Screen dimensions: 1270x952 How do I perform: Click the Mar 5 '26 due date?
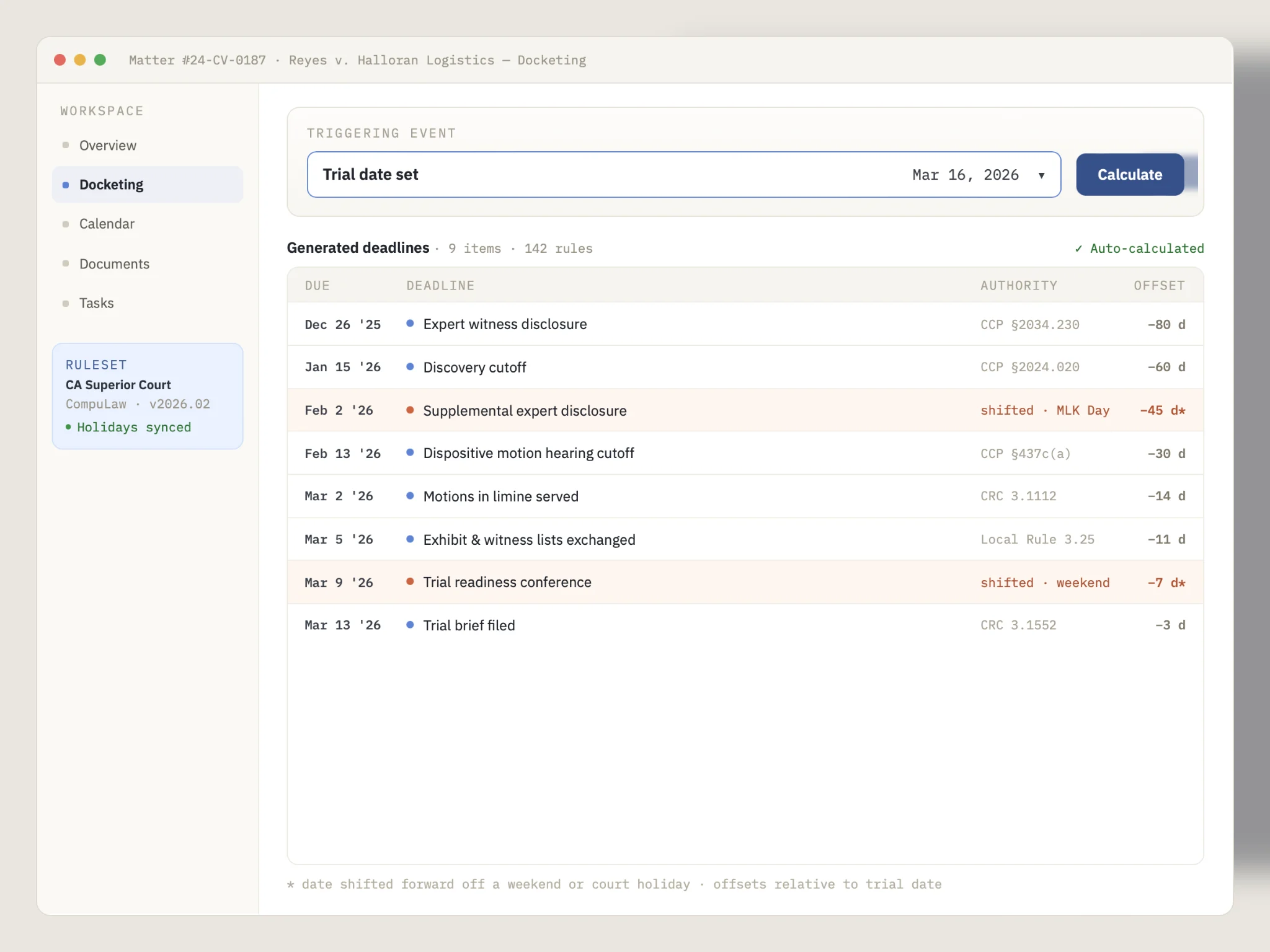pos(339,539)
